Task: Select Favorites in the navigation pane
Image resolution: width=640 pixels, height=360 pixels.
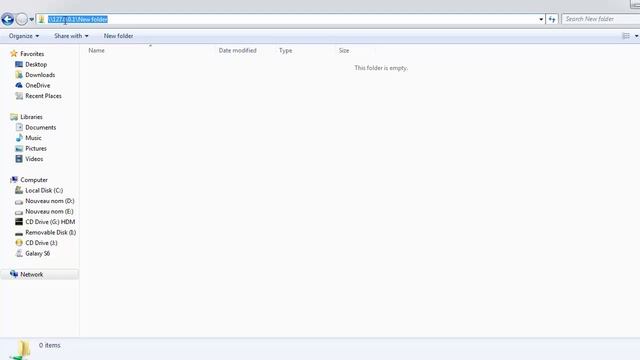Action: pyautogui.click(x=32, y=54)
